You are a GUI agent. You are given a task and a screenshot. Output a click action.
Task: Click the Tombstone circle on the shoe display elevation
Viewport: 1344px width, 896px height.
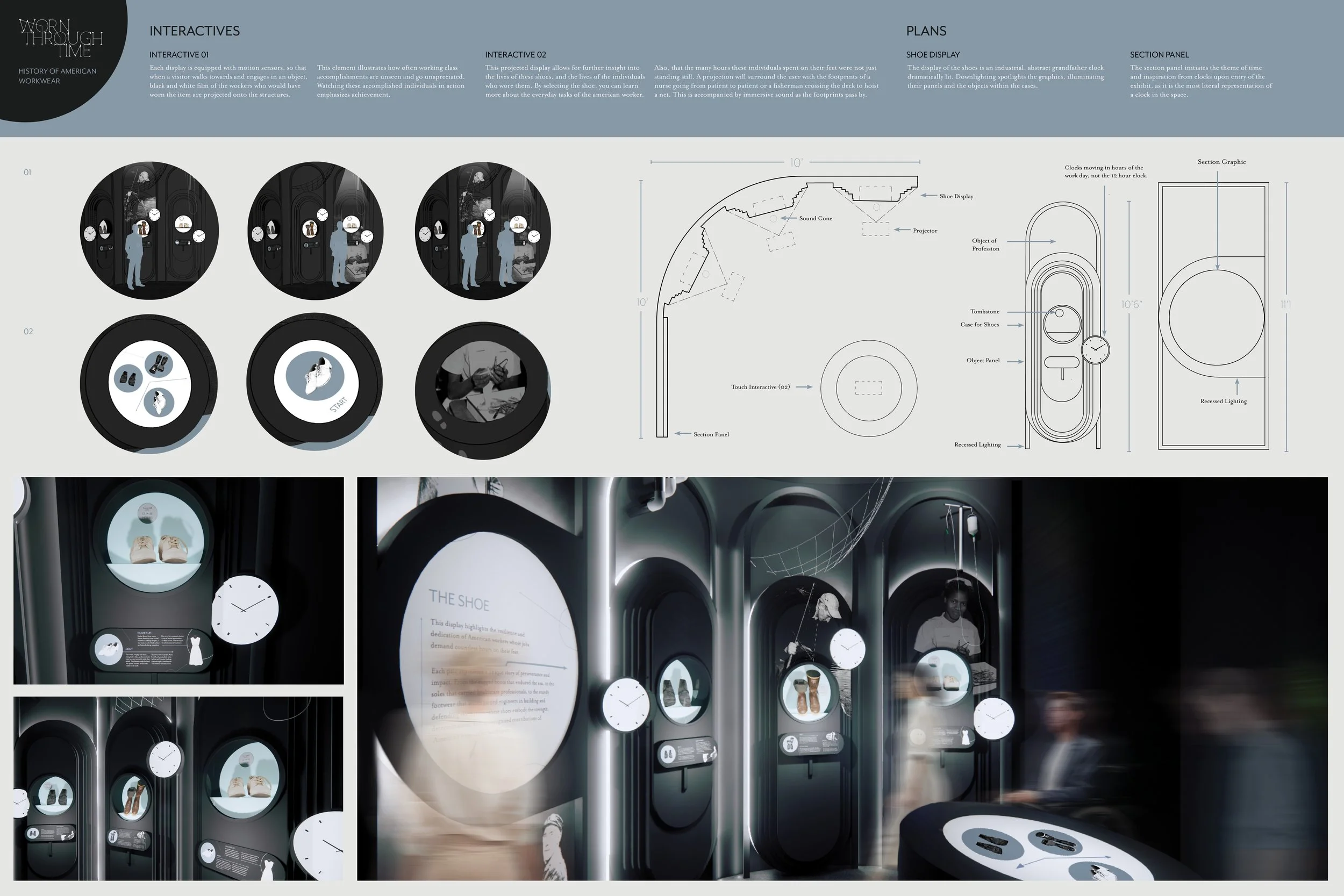coord(1059,313)
